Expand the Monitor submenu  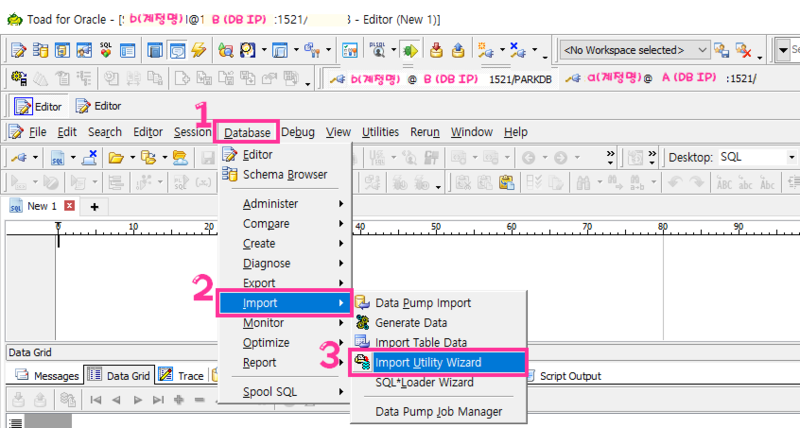coord(286,323)
